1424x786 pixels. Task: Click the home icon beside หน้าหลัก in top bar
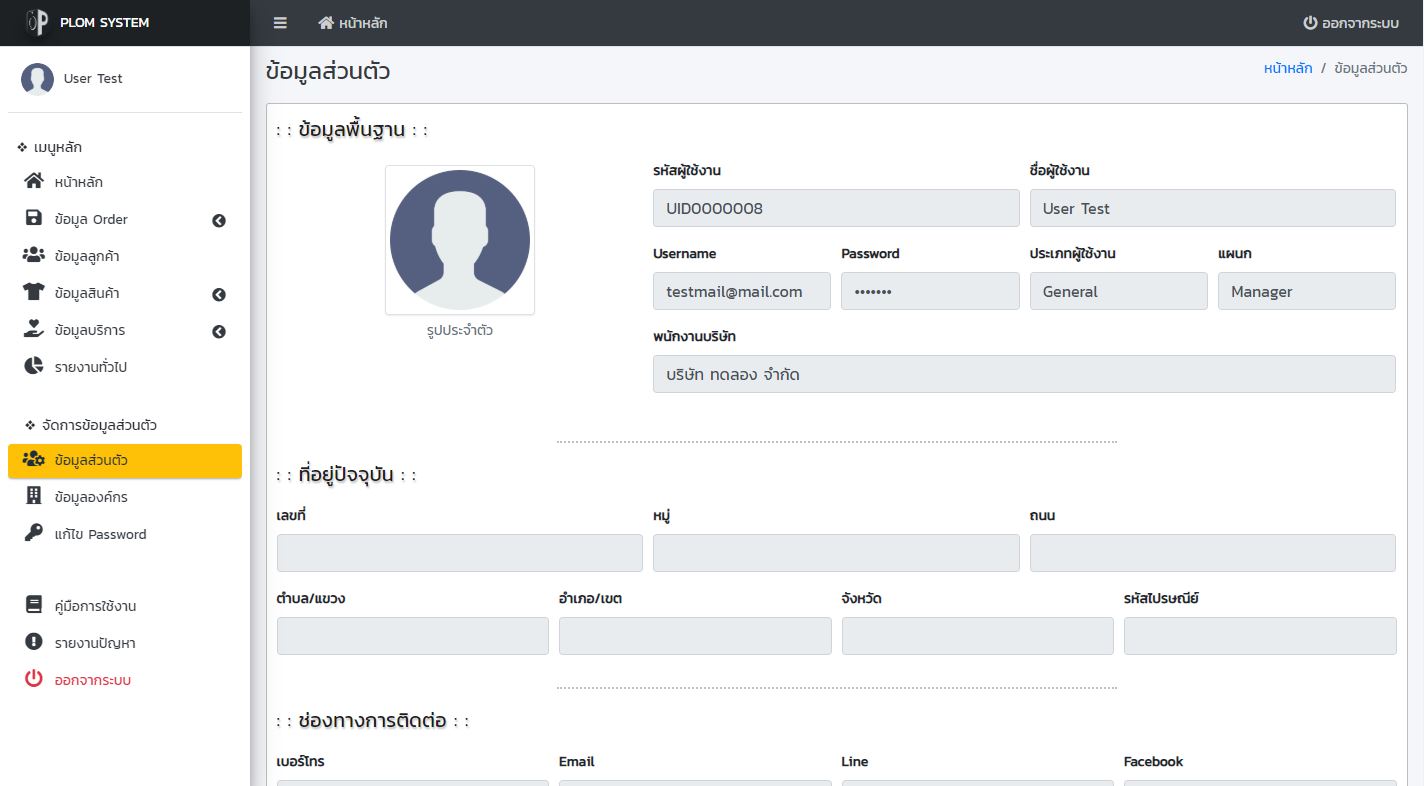[x=326, y=23]
